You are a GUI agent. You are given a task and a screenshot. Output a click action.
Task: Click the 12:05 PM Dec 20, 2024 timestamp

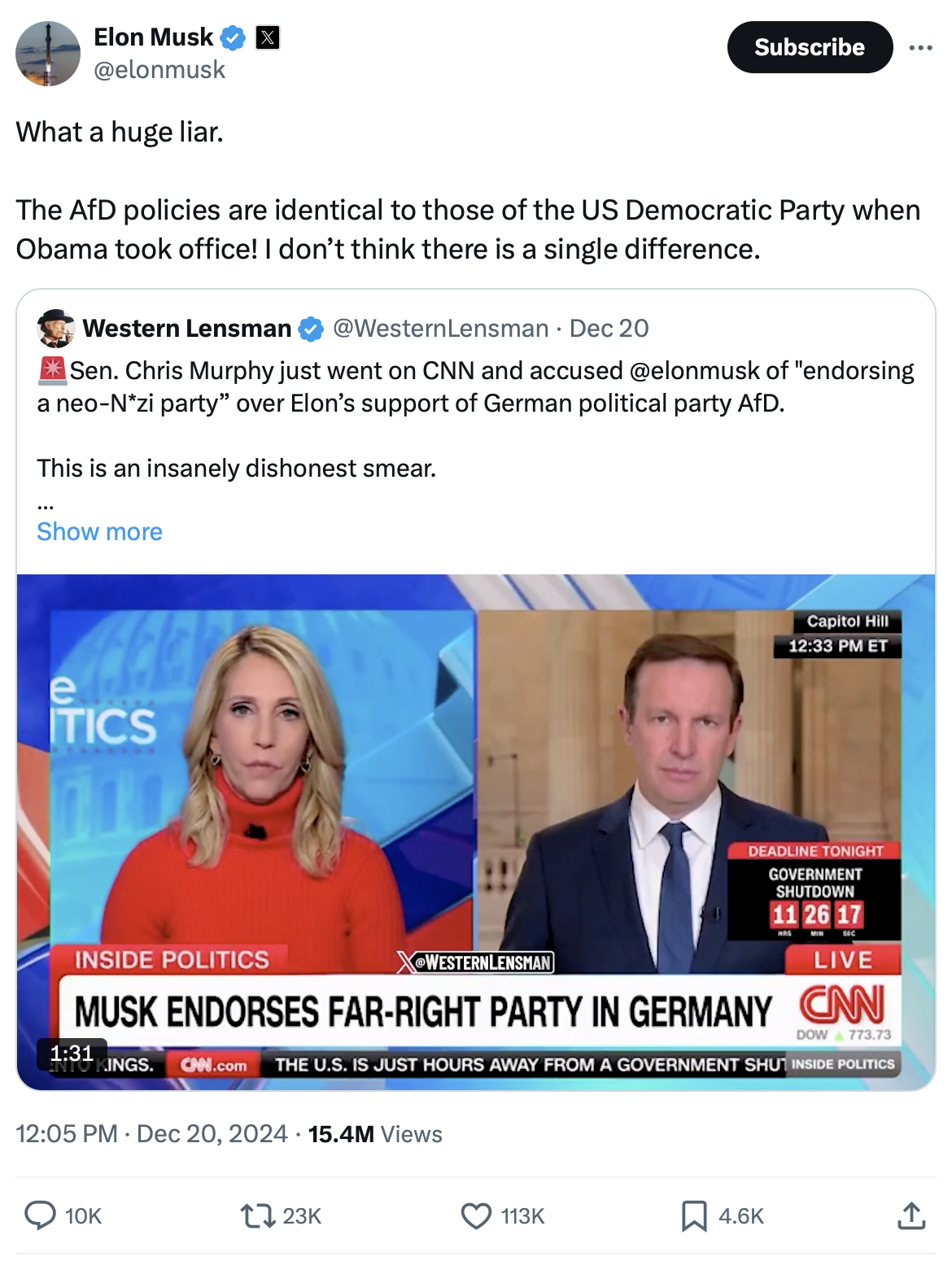tap(151, 1134)
